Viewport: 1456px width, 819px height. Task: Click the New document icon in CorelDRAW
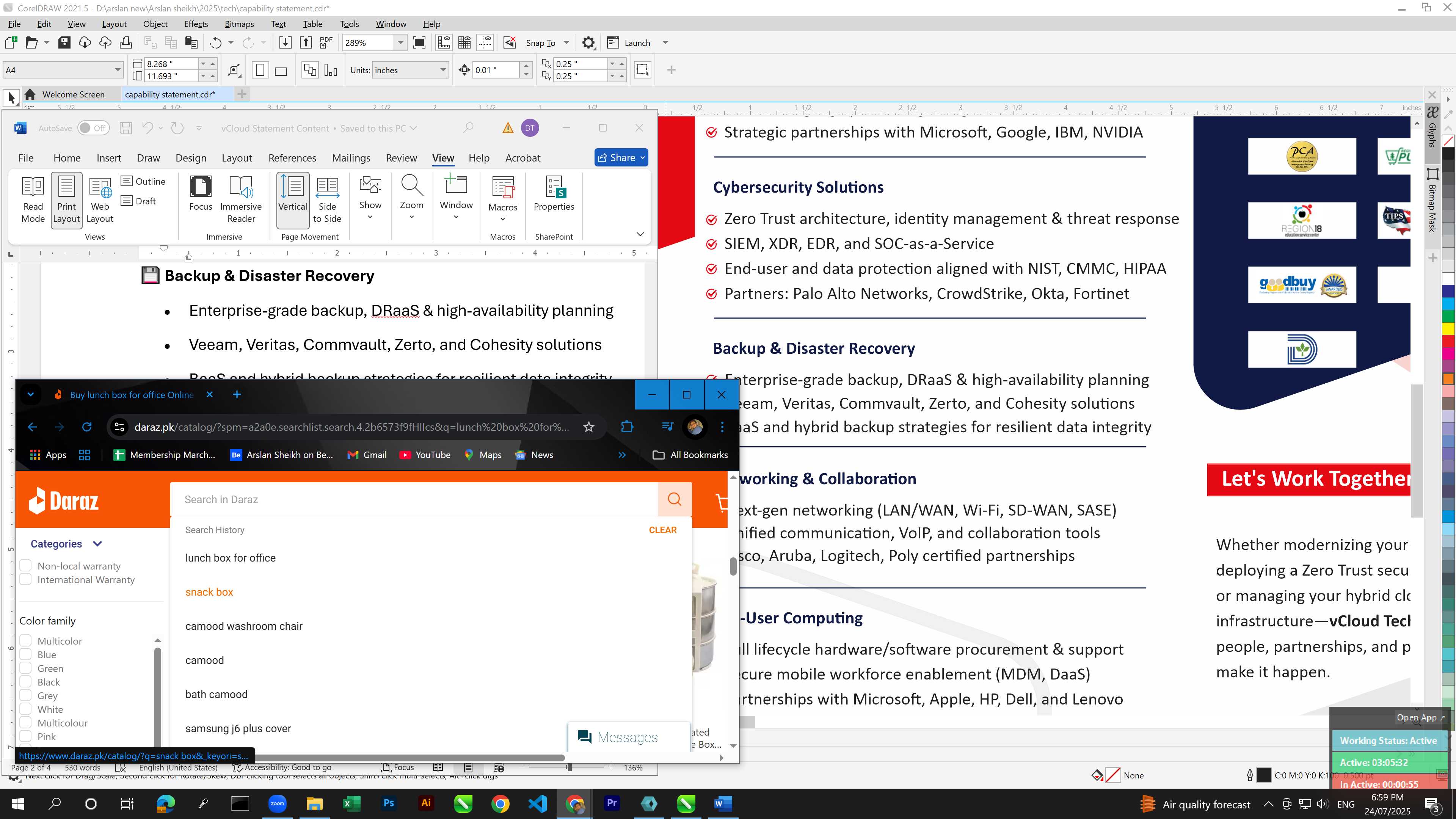point(11,42)
